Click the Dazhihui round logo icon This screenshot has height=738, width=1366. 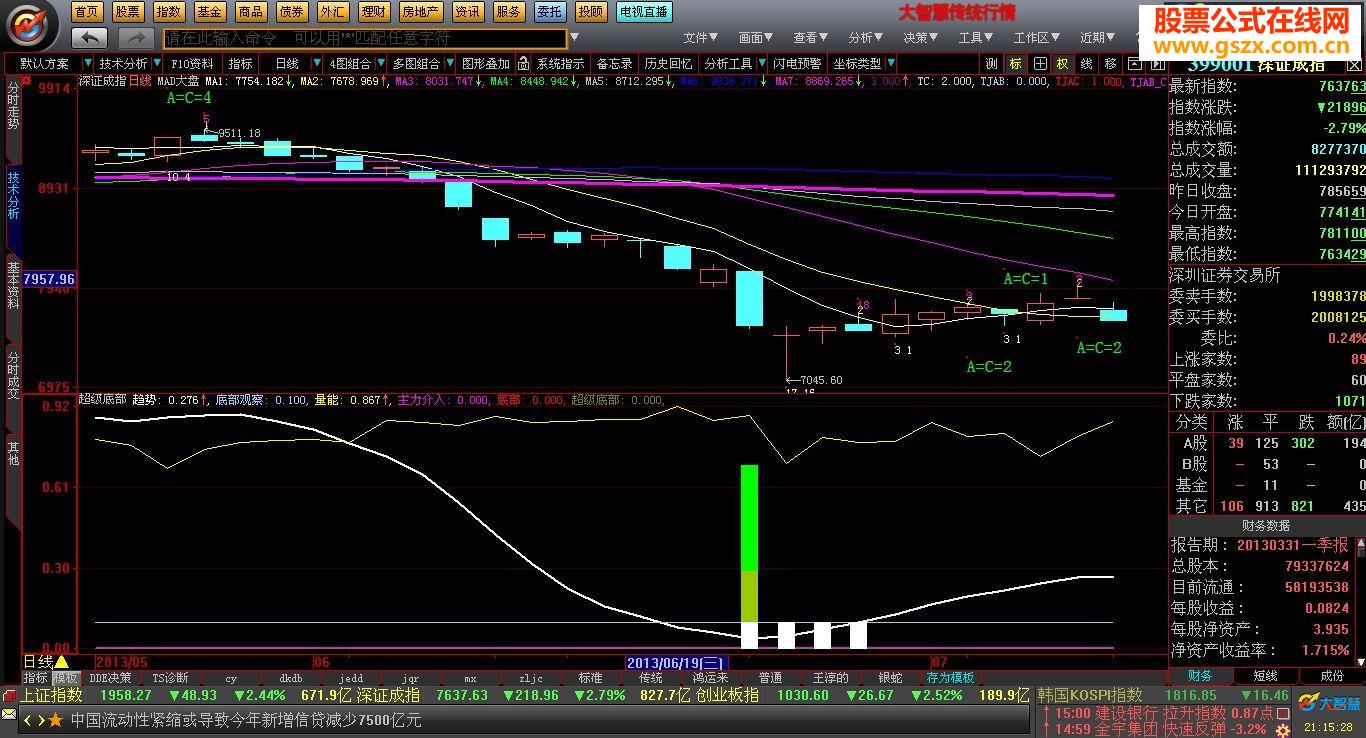pyautogui.click(x=33, y=25)
